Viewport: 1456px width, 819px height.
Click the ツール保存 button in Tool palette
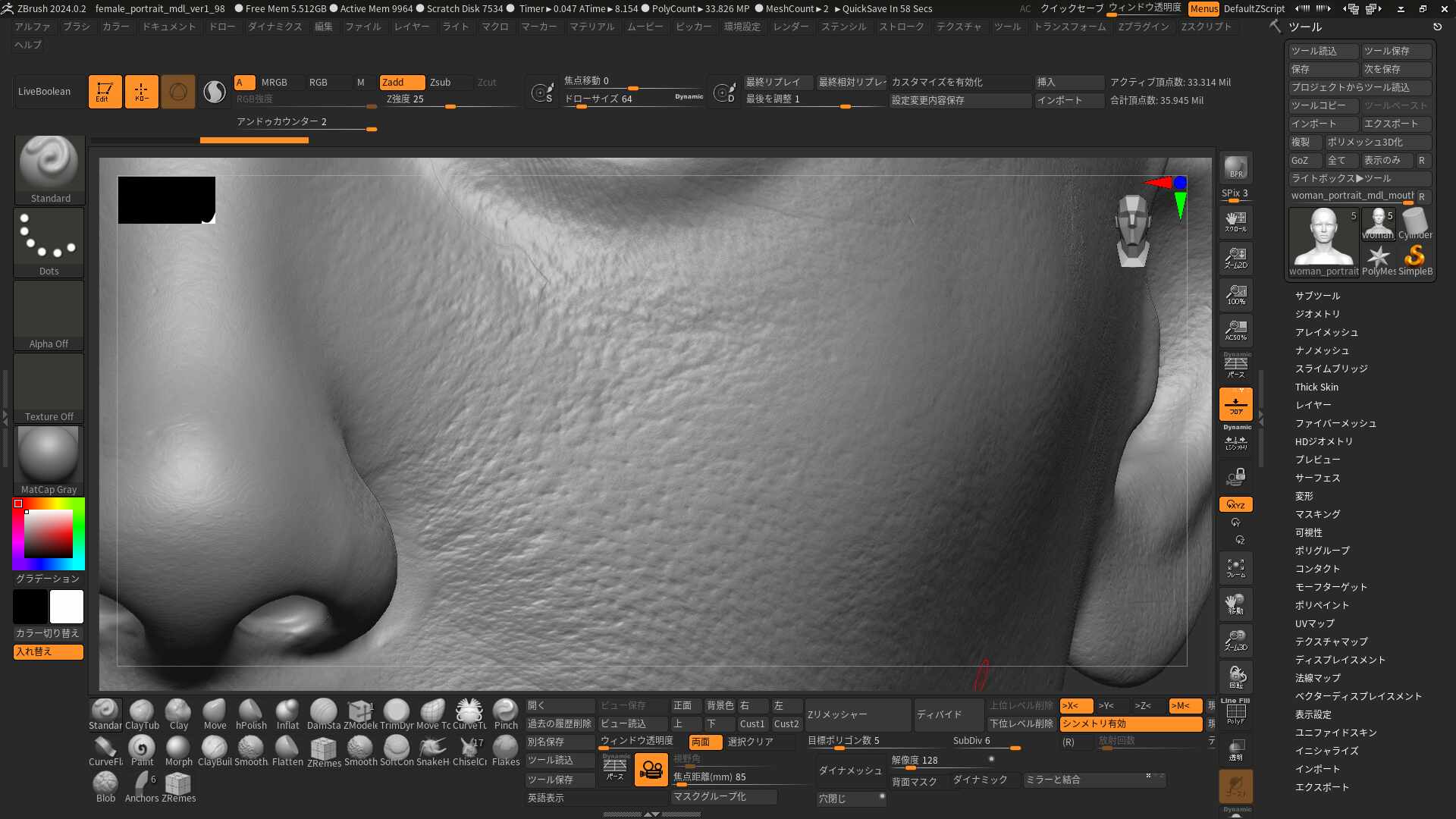1395,51
